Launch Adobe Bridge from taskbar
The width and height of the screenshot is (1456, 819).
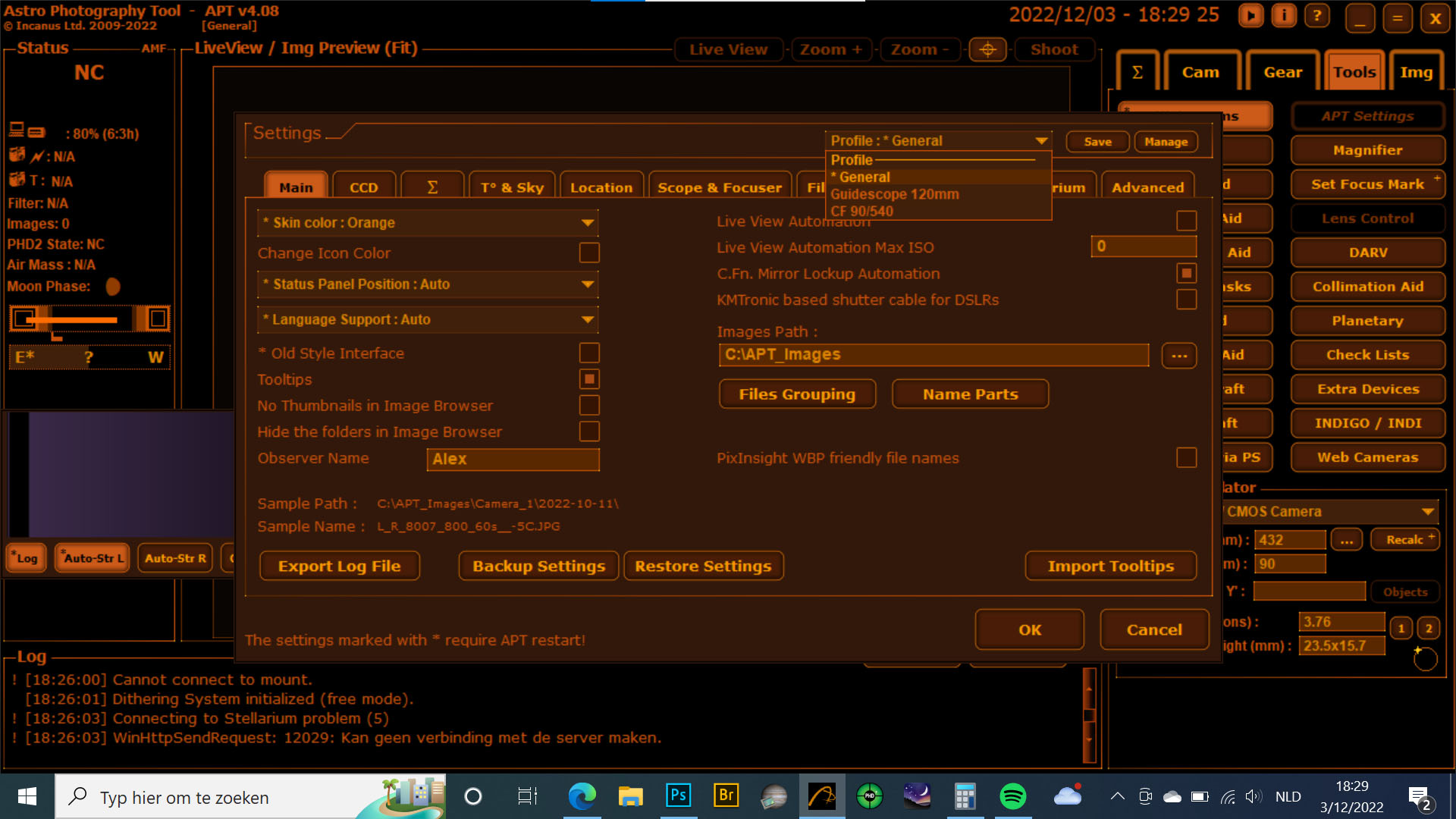click(726, 795)
